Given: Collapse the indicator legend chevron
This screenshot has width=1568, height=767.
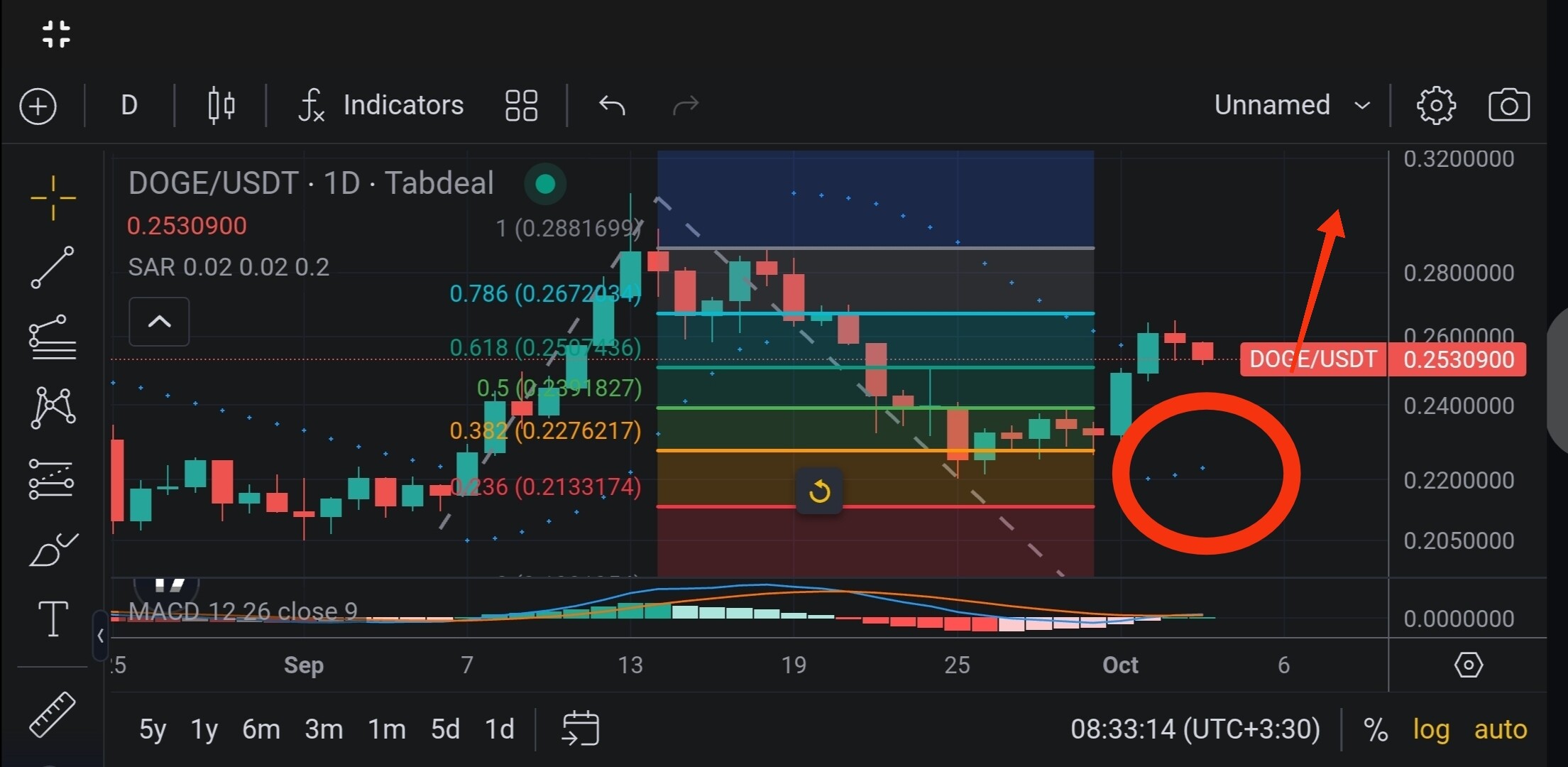Looking at the screenshot, I should (159, 322).
